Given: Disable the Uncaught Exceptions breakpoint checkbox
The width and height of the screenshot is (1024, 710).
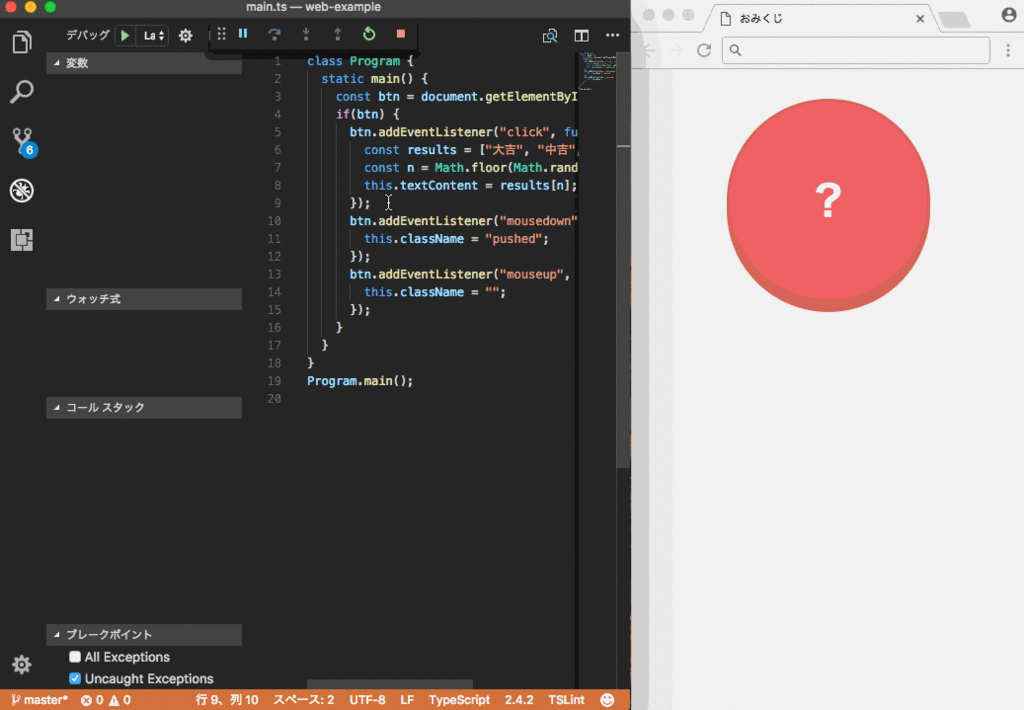Looking at the screenshot, I should (x=75, y=678).
